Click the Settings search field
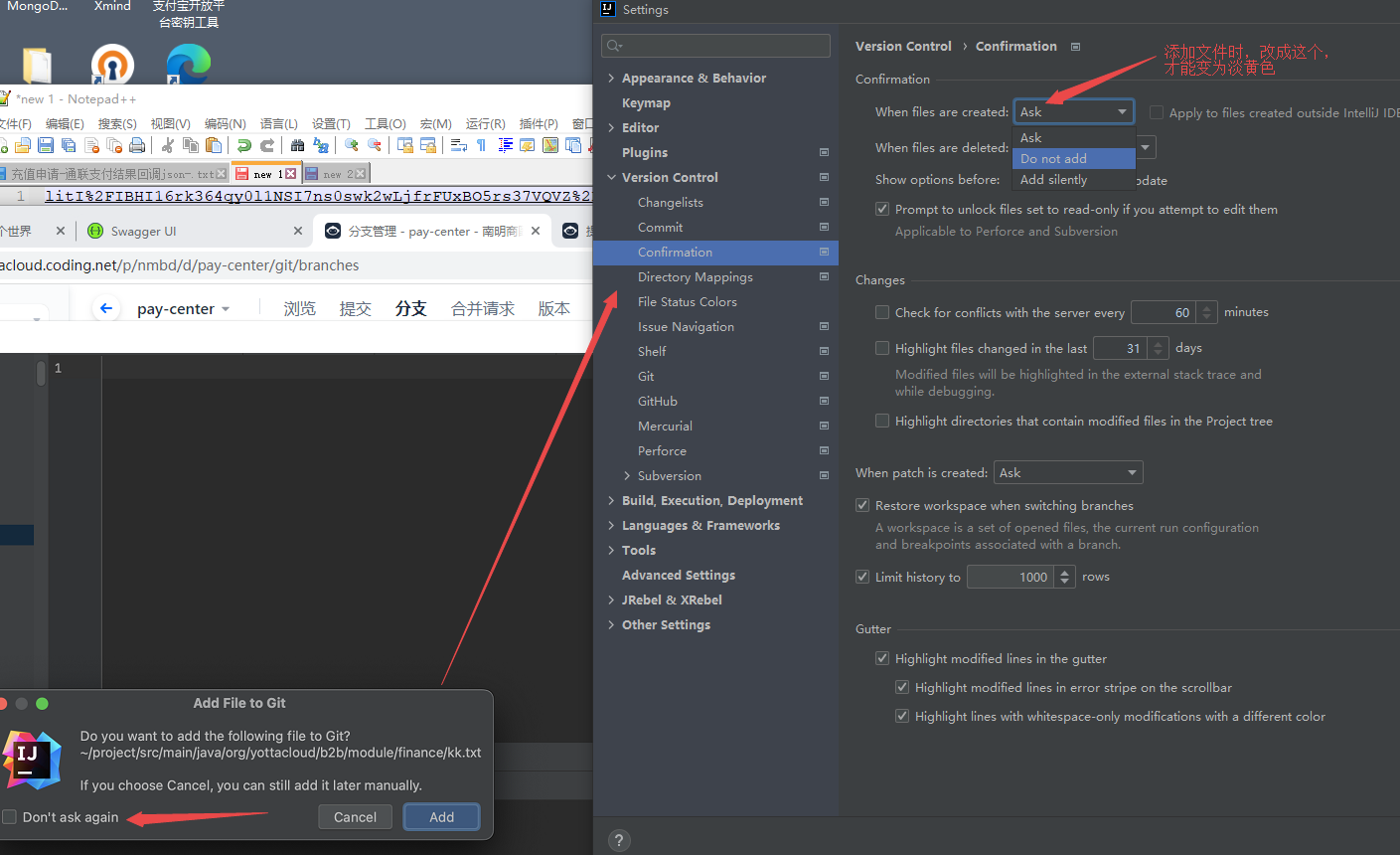The height and width of the screenshot is (855, 1400). coord(715,46)
